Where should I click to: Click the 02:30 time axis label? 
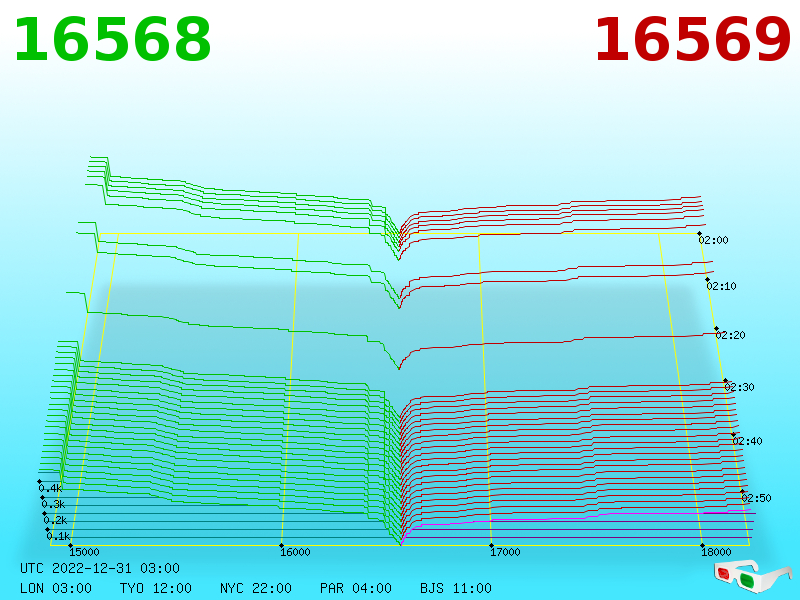click(x=739, y=387)
